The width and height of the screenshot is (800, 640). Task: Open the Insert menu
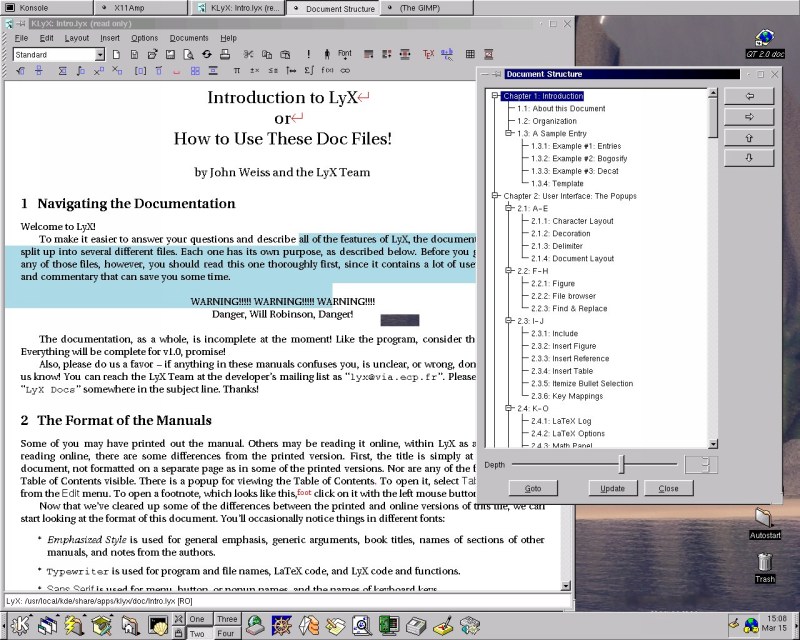pos(110,38)
